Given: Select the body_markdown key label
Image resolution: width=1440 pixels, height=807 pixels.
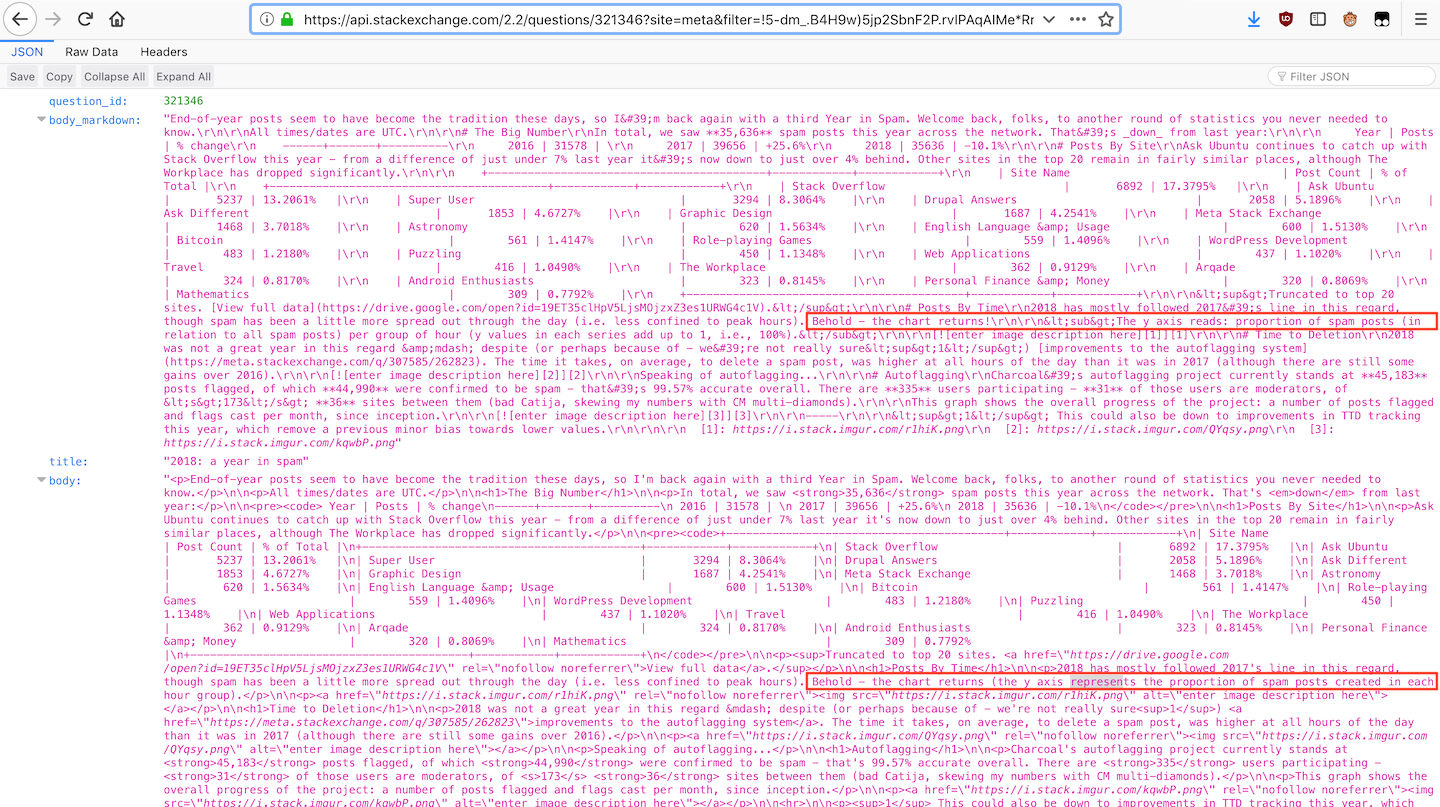Looking at the screenshot, I should coord(95,120).
